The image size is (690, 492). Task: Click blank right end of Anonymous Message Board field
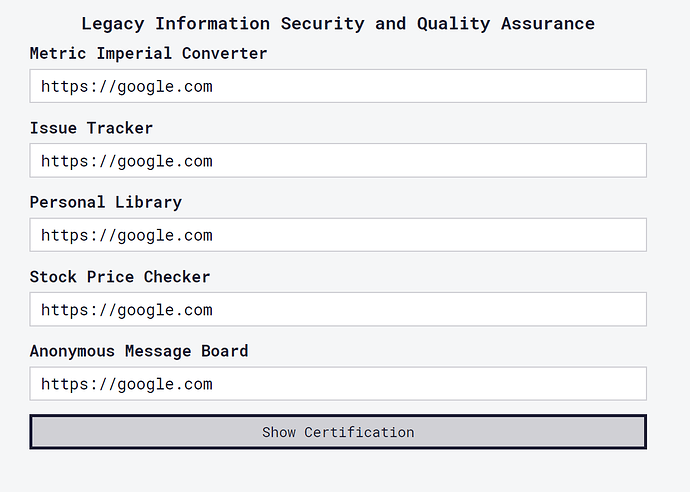click(x=600, y=383)
